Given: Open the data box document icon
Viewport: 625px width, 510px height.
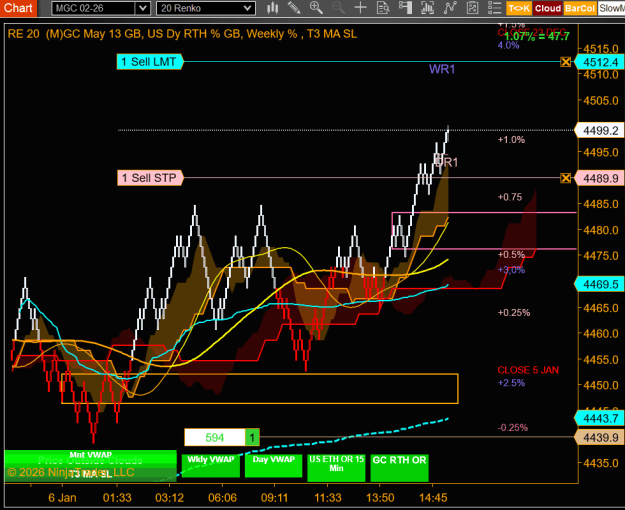Looking at the screenshot, I should click(x=383, y=8).
